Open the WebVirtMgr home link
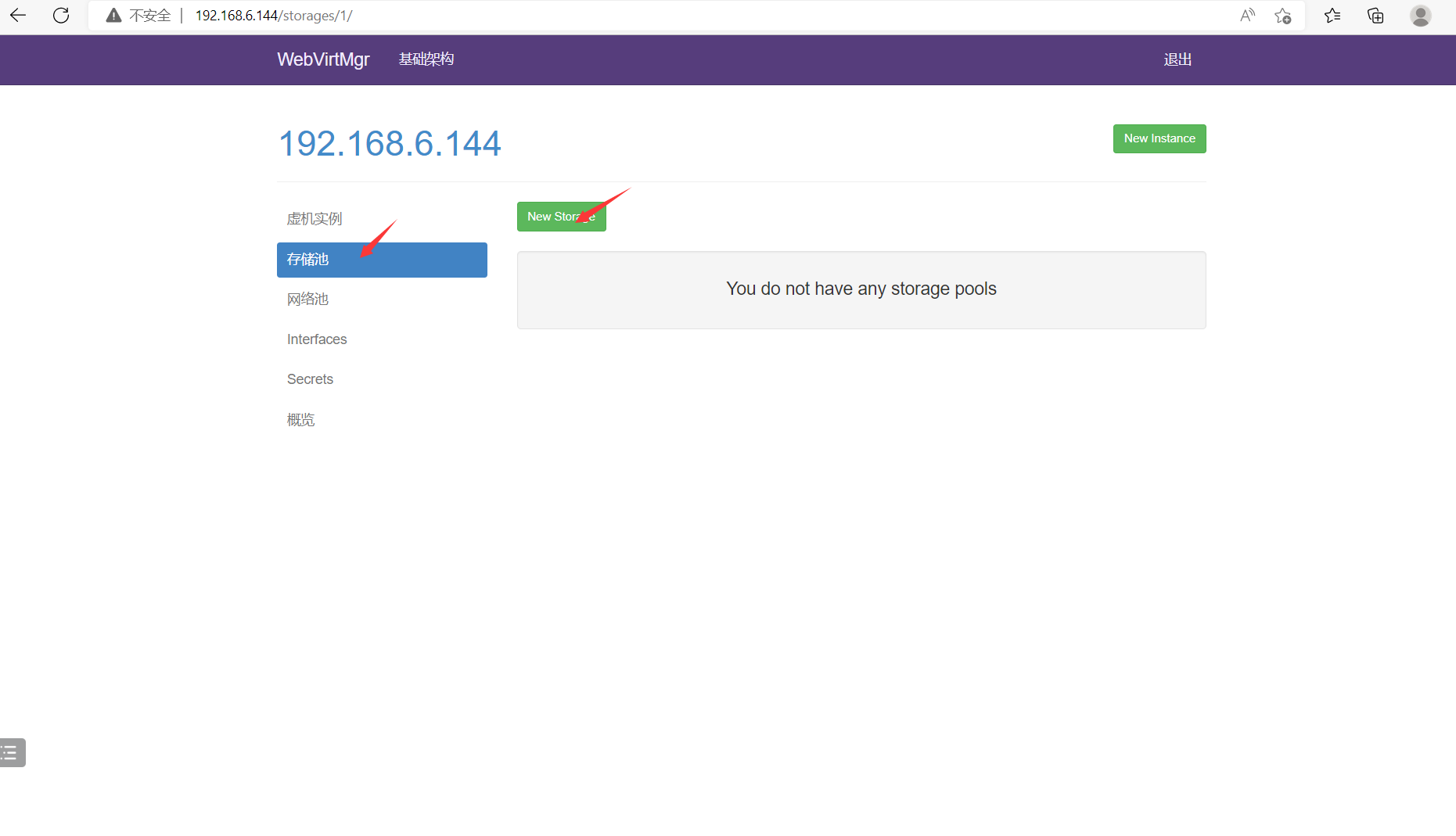The height and width of the screenshot is (836, 1456). click(323, 59)
